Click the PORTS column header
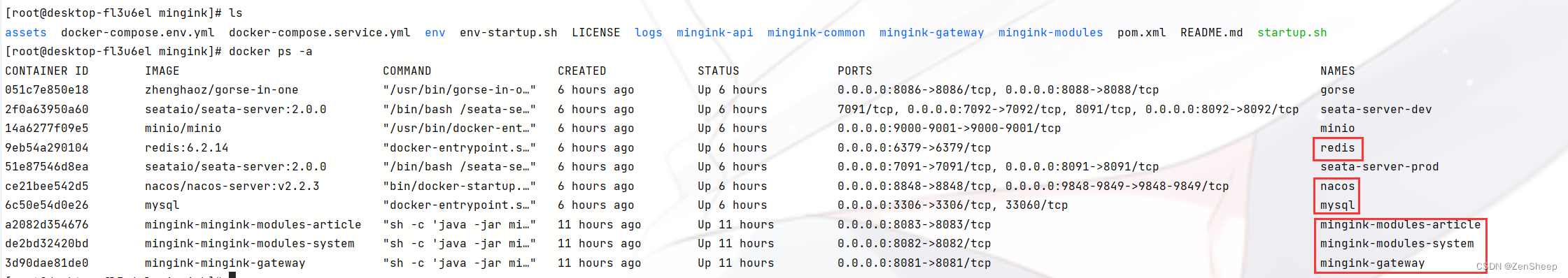Image resolution: width=1568 pixels, height=278 pixels. 854,71
